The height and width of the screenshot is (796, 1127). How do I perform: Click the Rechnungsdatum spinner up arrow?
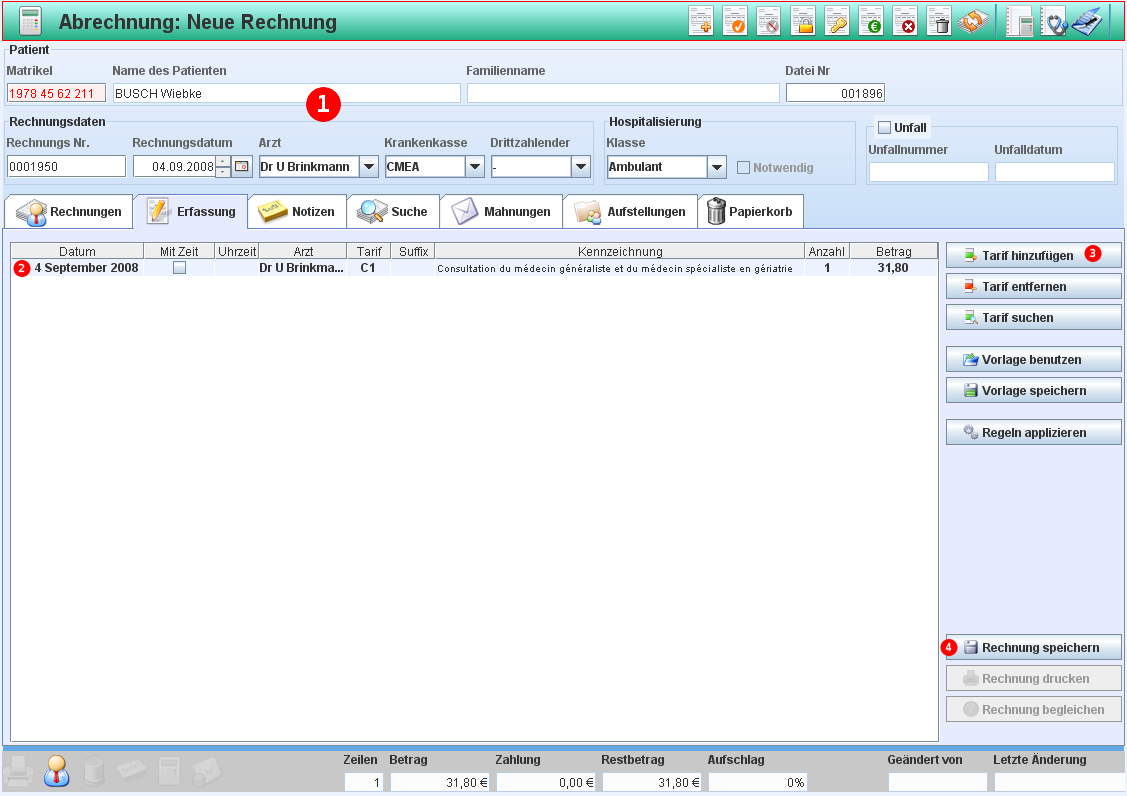[x=223, y=162]
